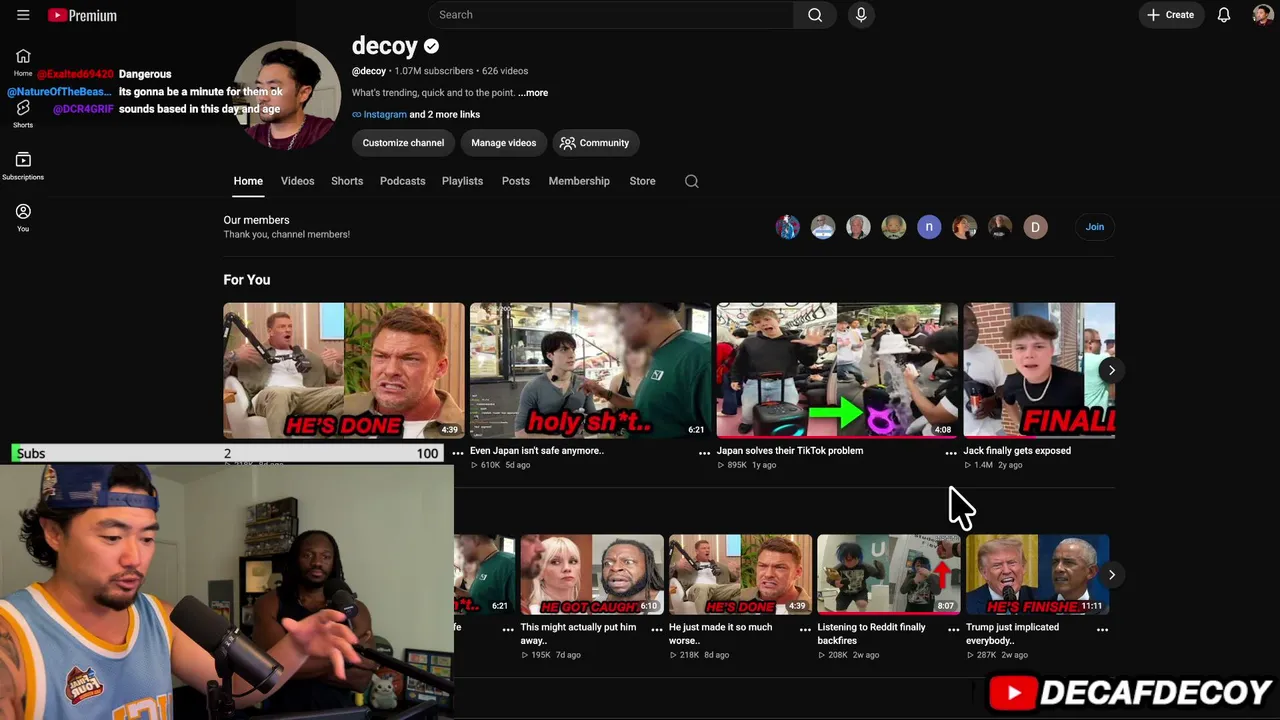The height and width of the screenshot is (720, 1280).
Task: Play the 'holy sh*t..' video thumbnail
Action: click(x=590, y=371)
